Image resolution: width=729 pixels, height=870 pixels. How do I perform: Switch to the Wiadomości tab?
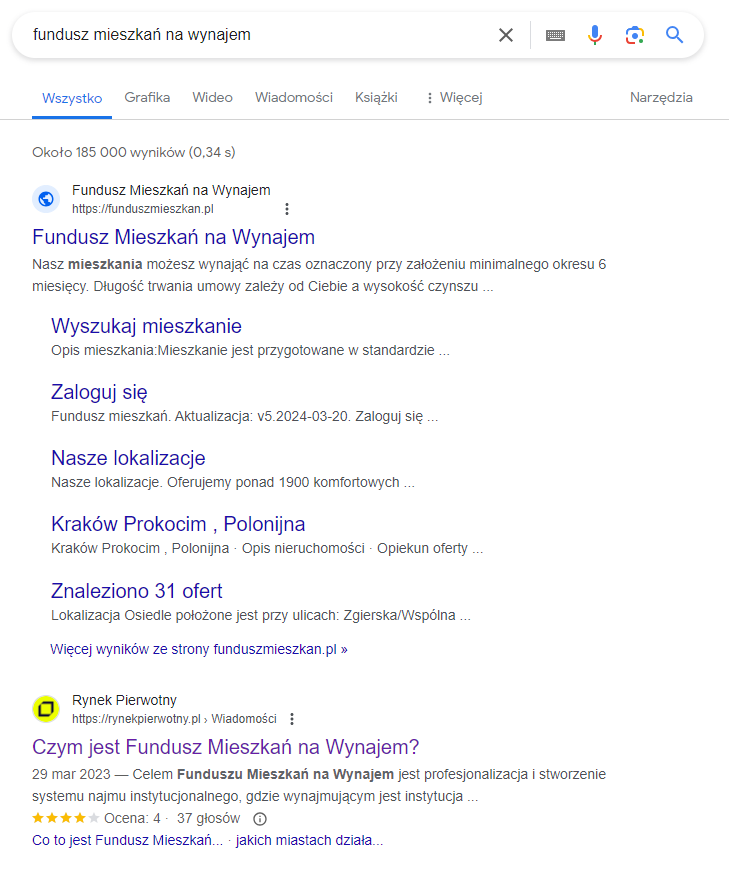click(x=293, y=98)
